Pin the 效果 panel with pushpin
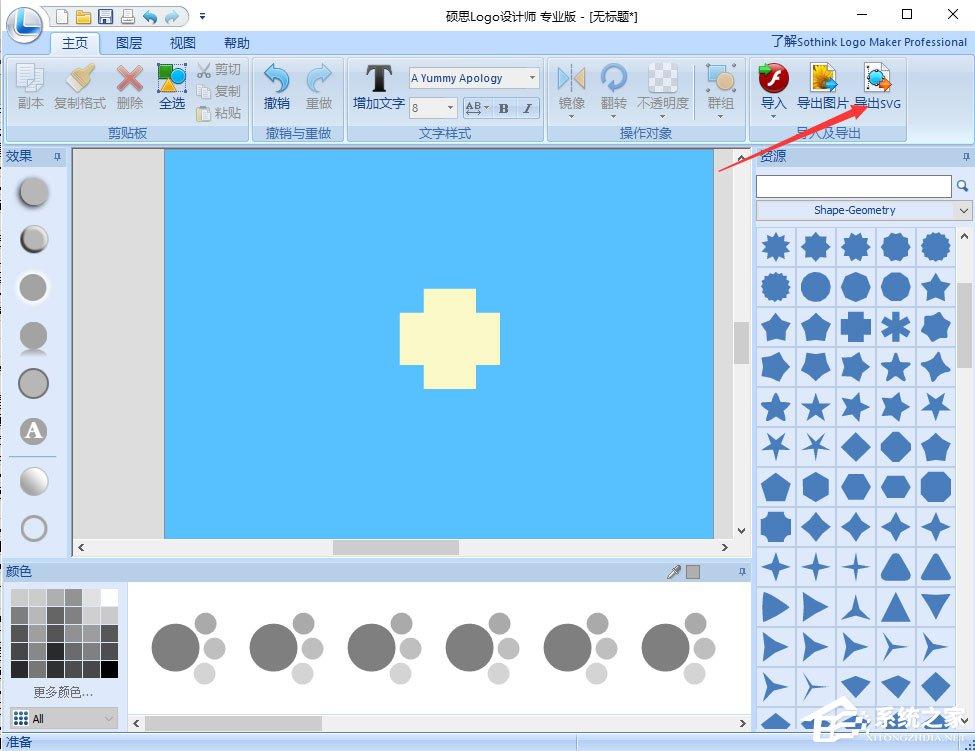975x751 pixels. [58, 157]
